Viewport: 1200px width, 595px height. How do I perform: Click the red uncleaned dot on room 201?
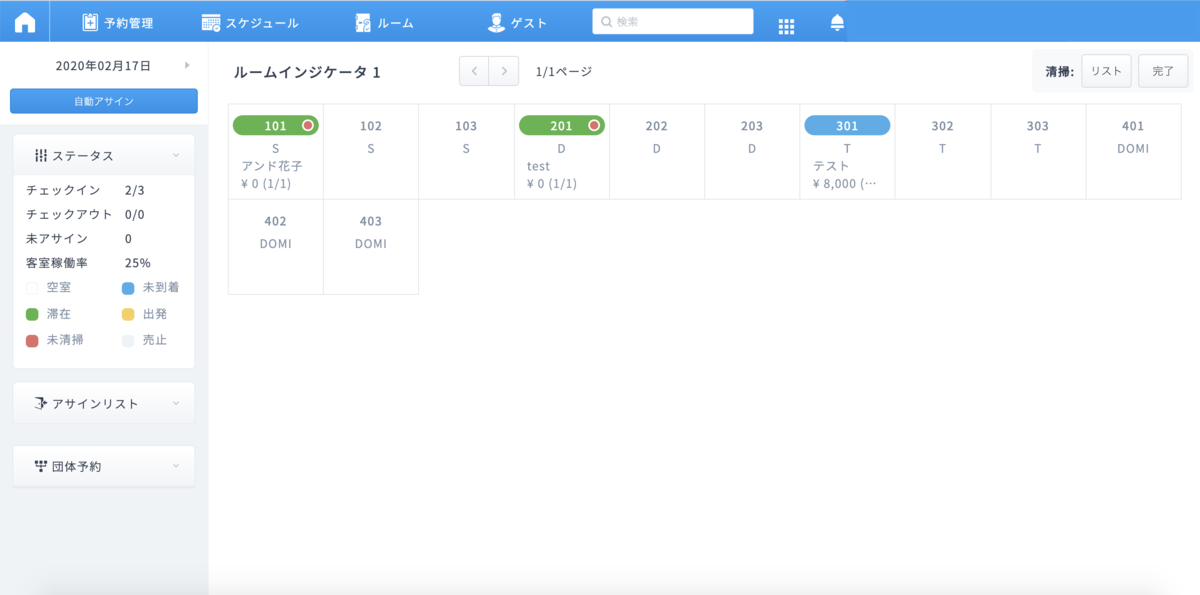pos(594,125)
